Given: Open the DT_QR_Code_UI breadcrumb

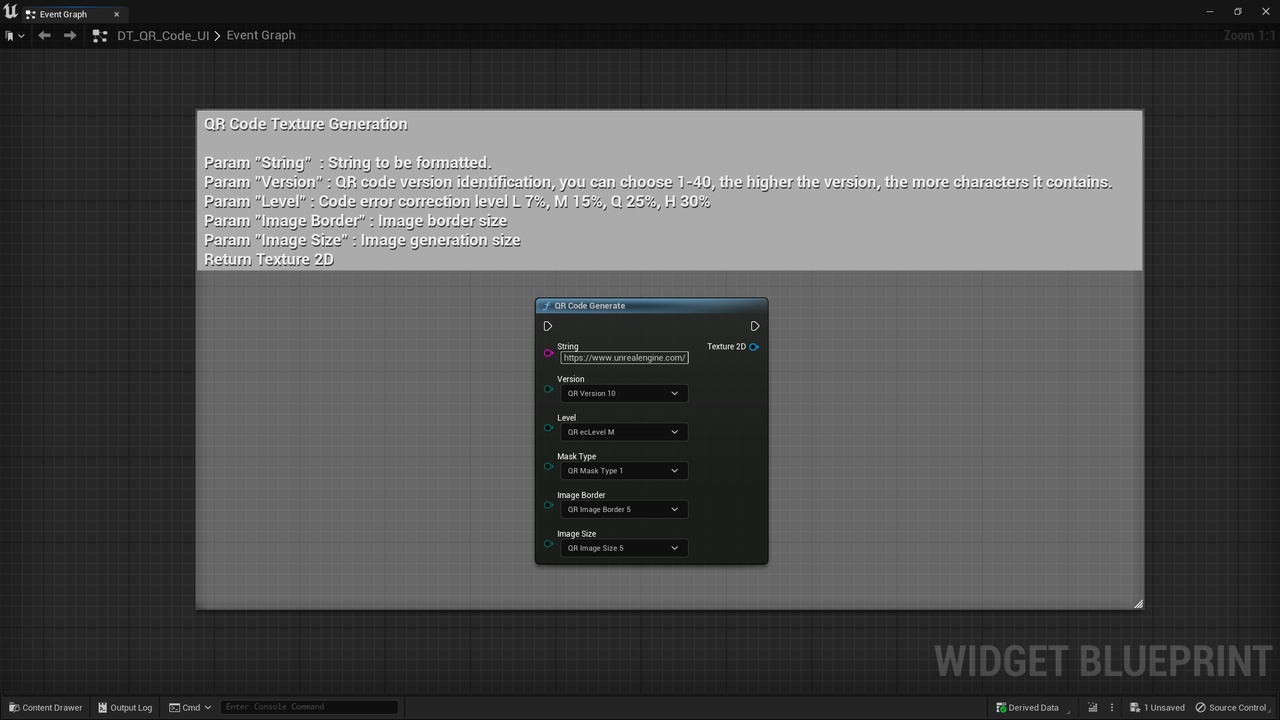Looking at the screenshot, I should [x=163, y=35].
